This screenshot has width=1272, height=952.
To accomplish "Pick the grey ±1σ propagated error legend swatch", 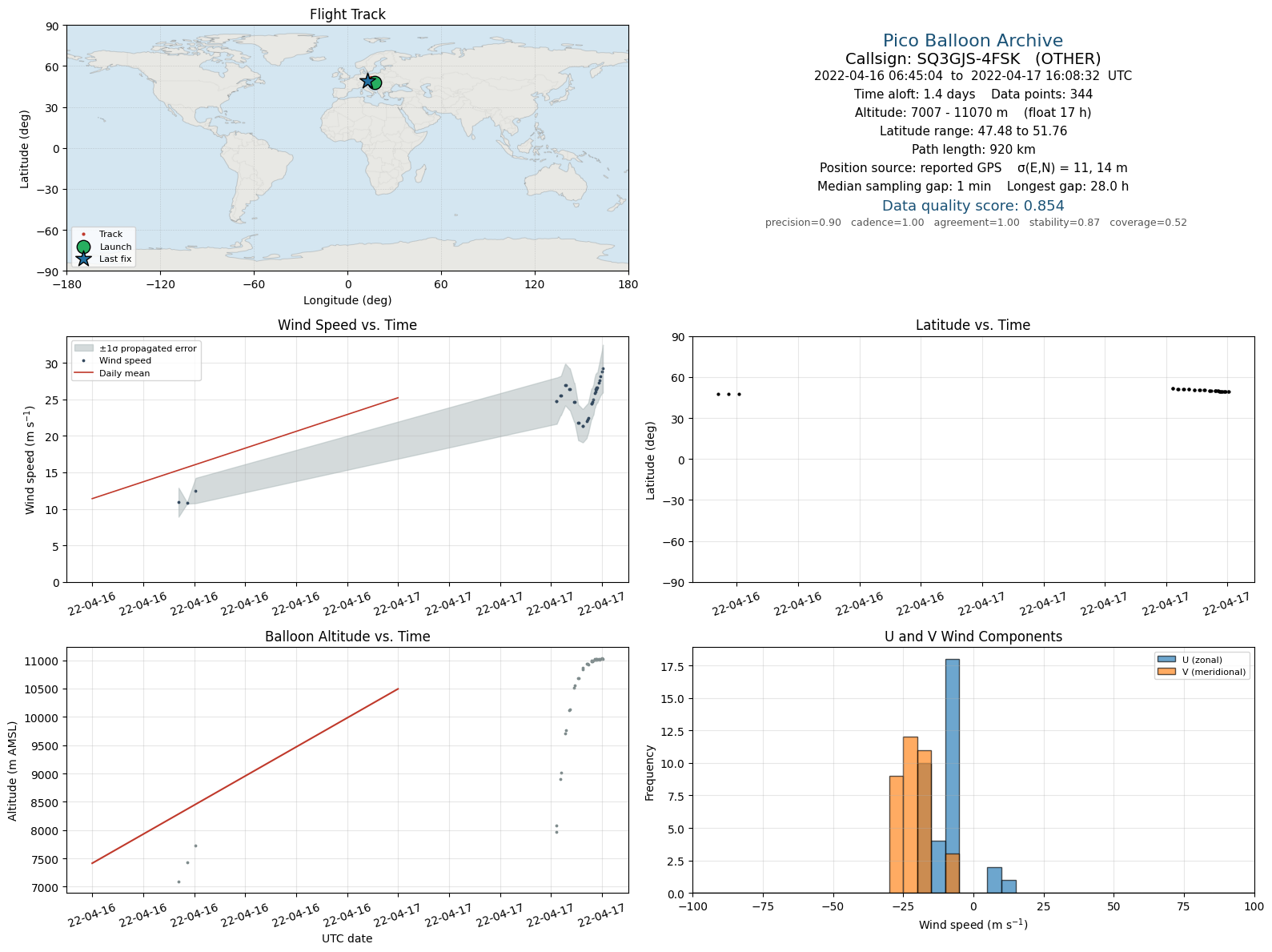I will (83, 348).
